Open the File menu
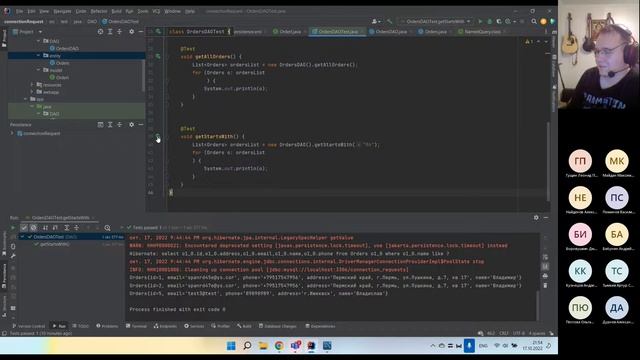Image resolution: width=640 pixels, height=360 pixels. [x=19, y=11]
